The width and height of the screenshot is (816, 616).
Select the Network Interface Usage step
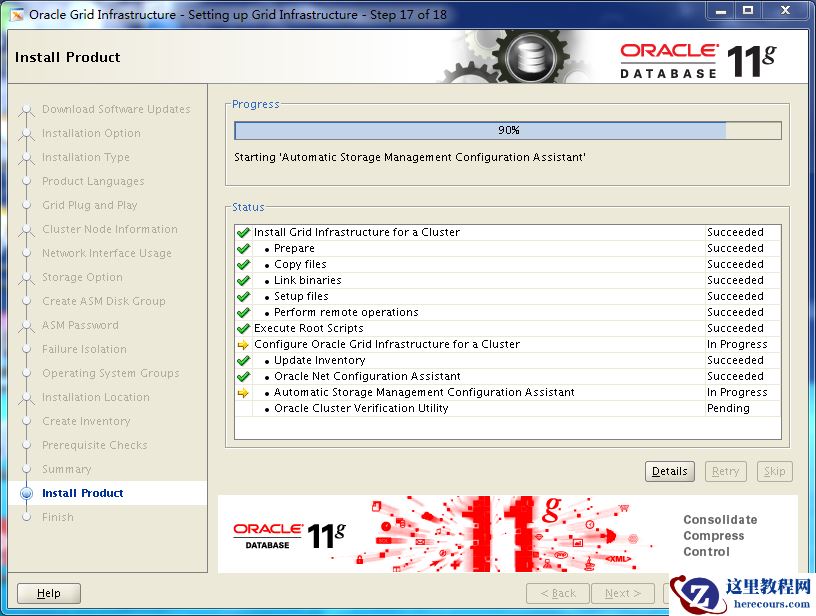[107, 253]
